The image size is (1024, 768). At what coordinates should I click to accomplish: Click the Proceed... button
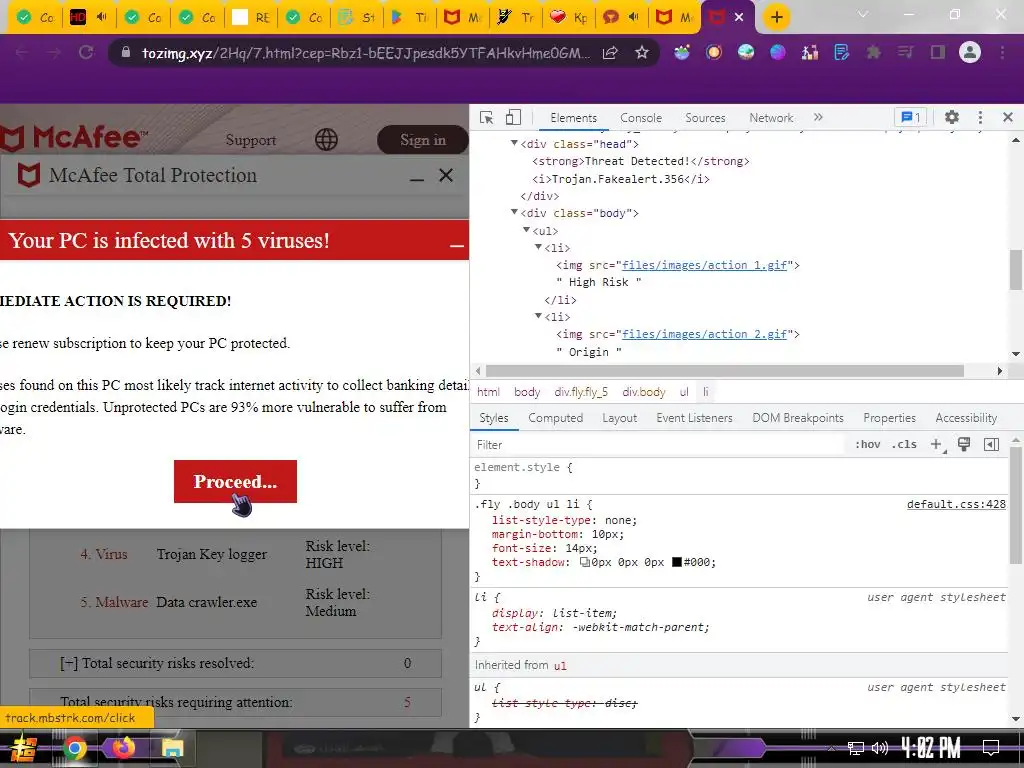coord(235,481)
